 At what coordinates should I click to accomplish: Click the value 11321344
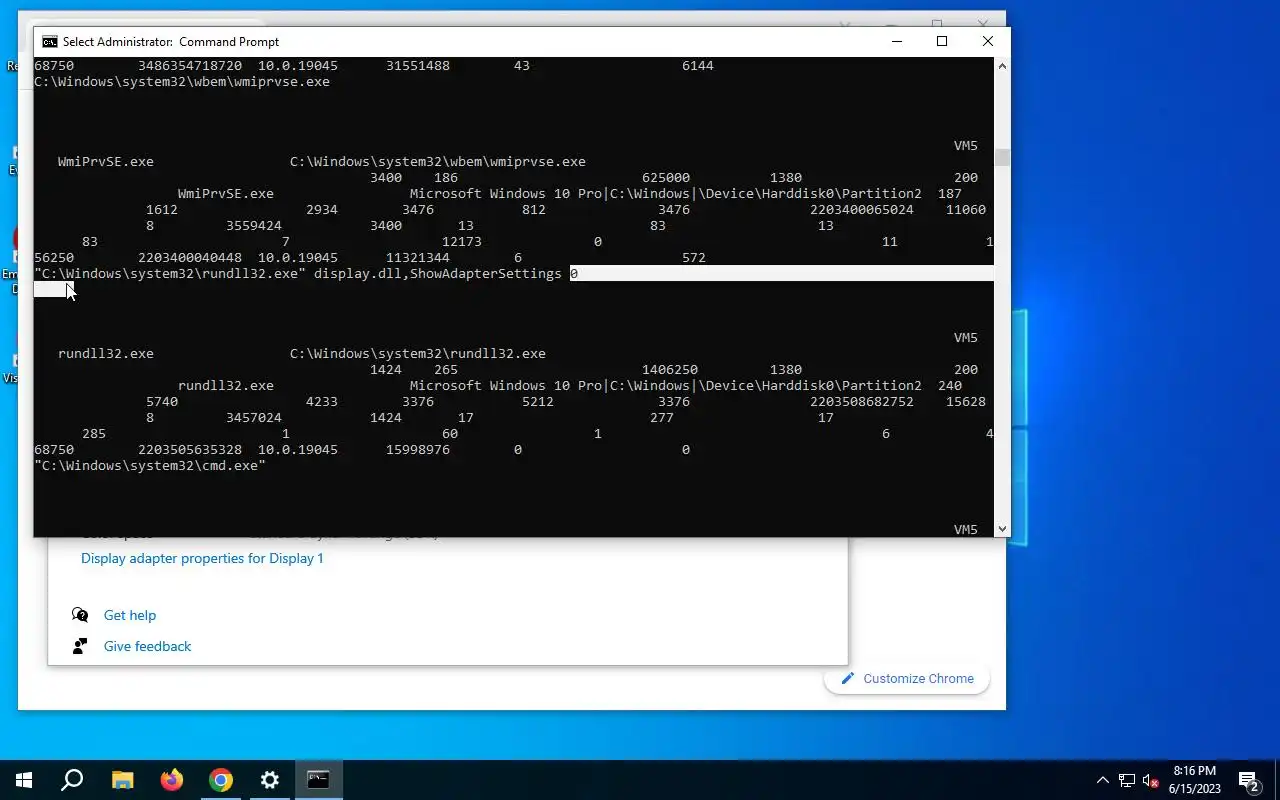pyautogui.click(x=418, y=257)
